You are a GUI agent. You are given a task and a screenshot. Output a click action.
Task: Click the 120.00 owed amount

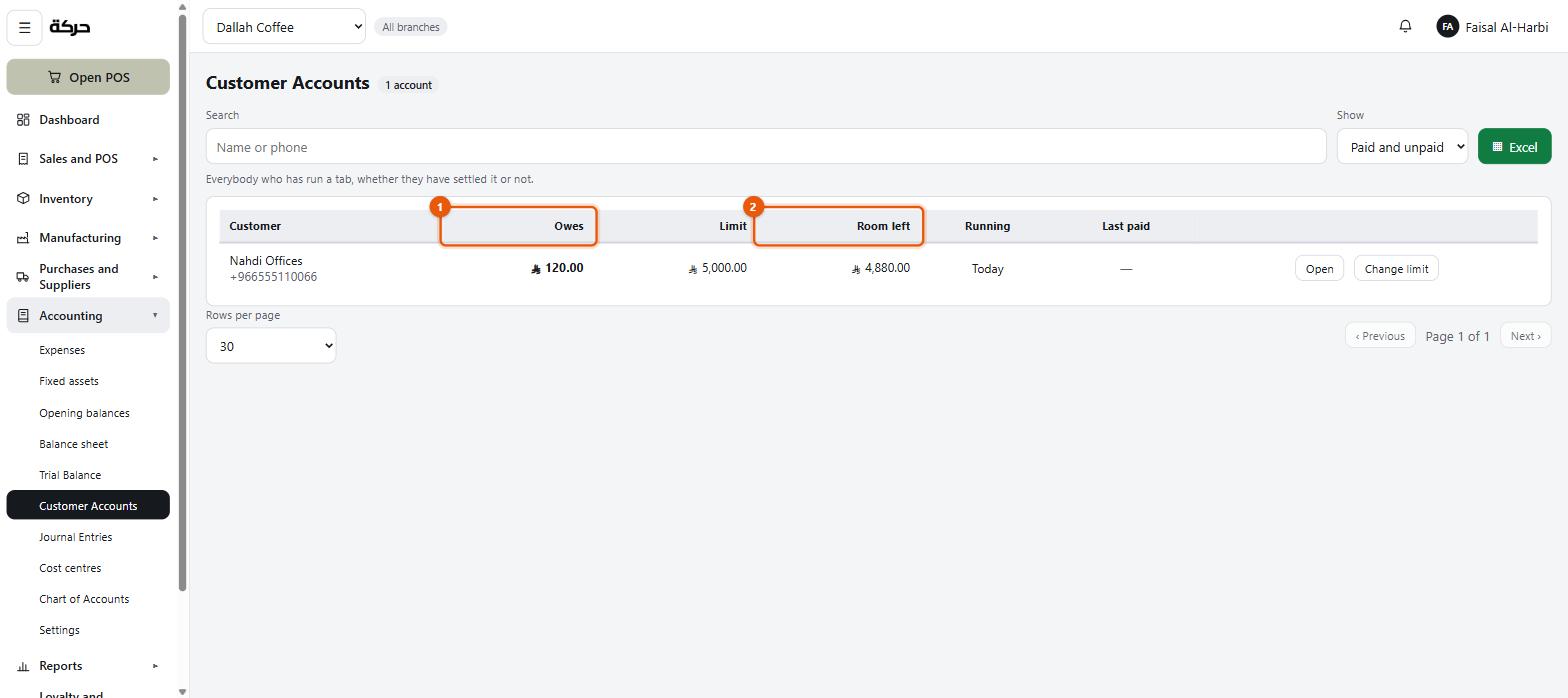(x=557, y=268)
